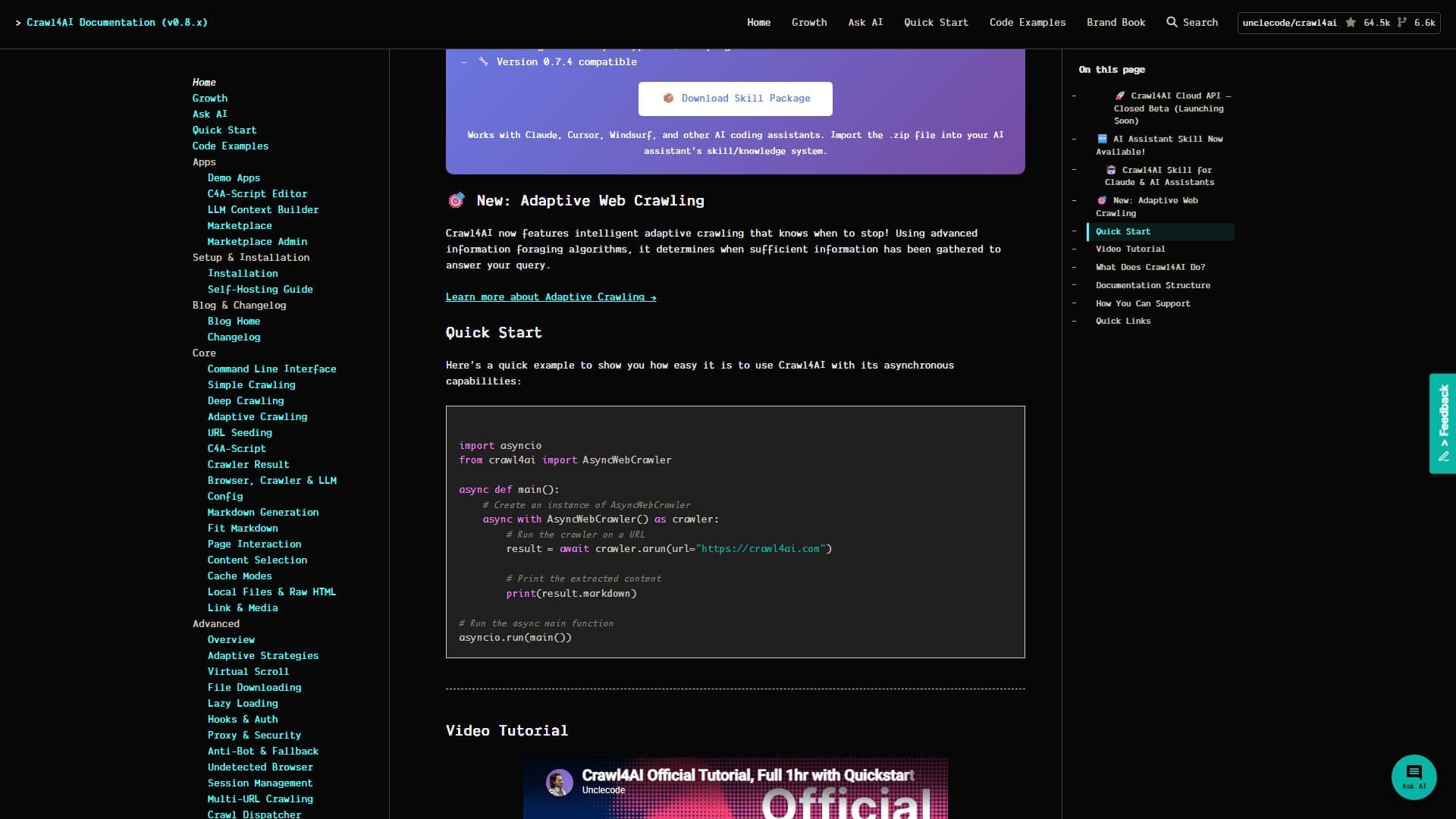This screenshot has height=819, width=1456.
Task: Open Learn more about Adaptive Crawling link
Action: pos(551,297)
